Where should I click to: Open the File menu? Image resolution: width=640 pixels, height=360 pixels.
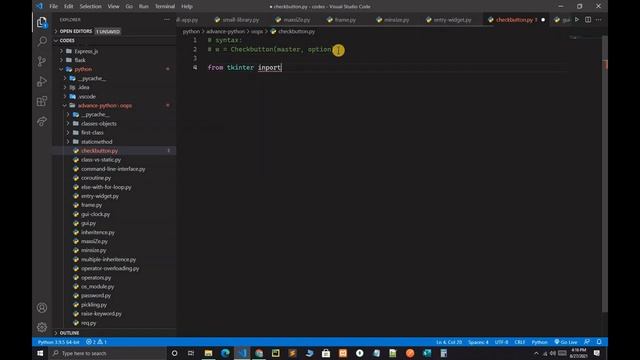tap(53, 7)
